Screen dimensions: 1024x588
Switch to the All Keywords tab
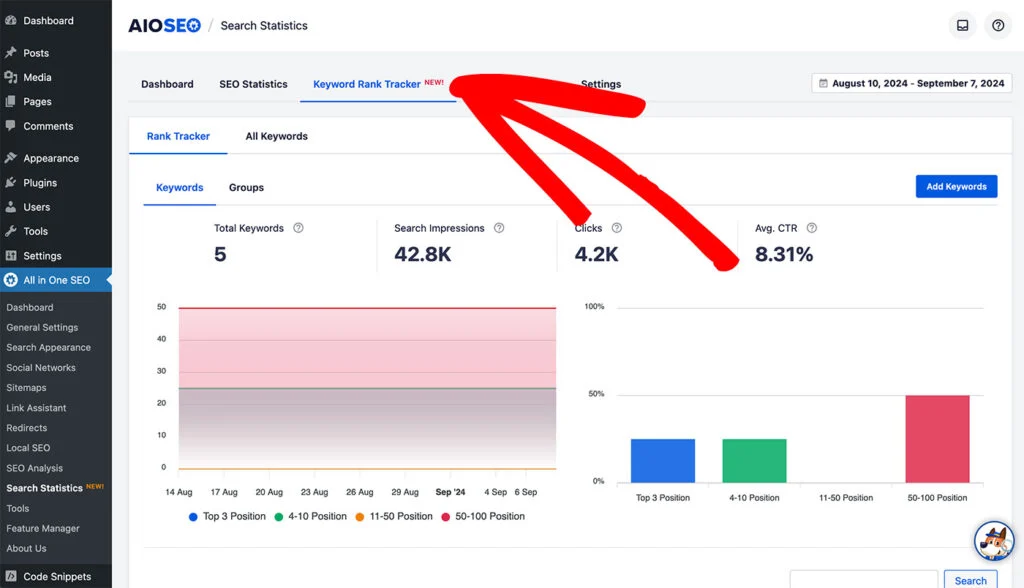pyautogui.click(x=276, y=136)
